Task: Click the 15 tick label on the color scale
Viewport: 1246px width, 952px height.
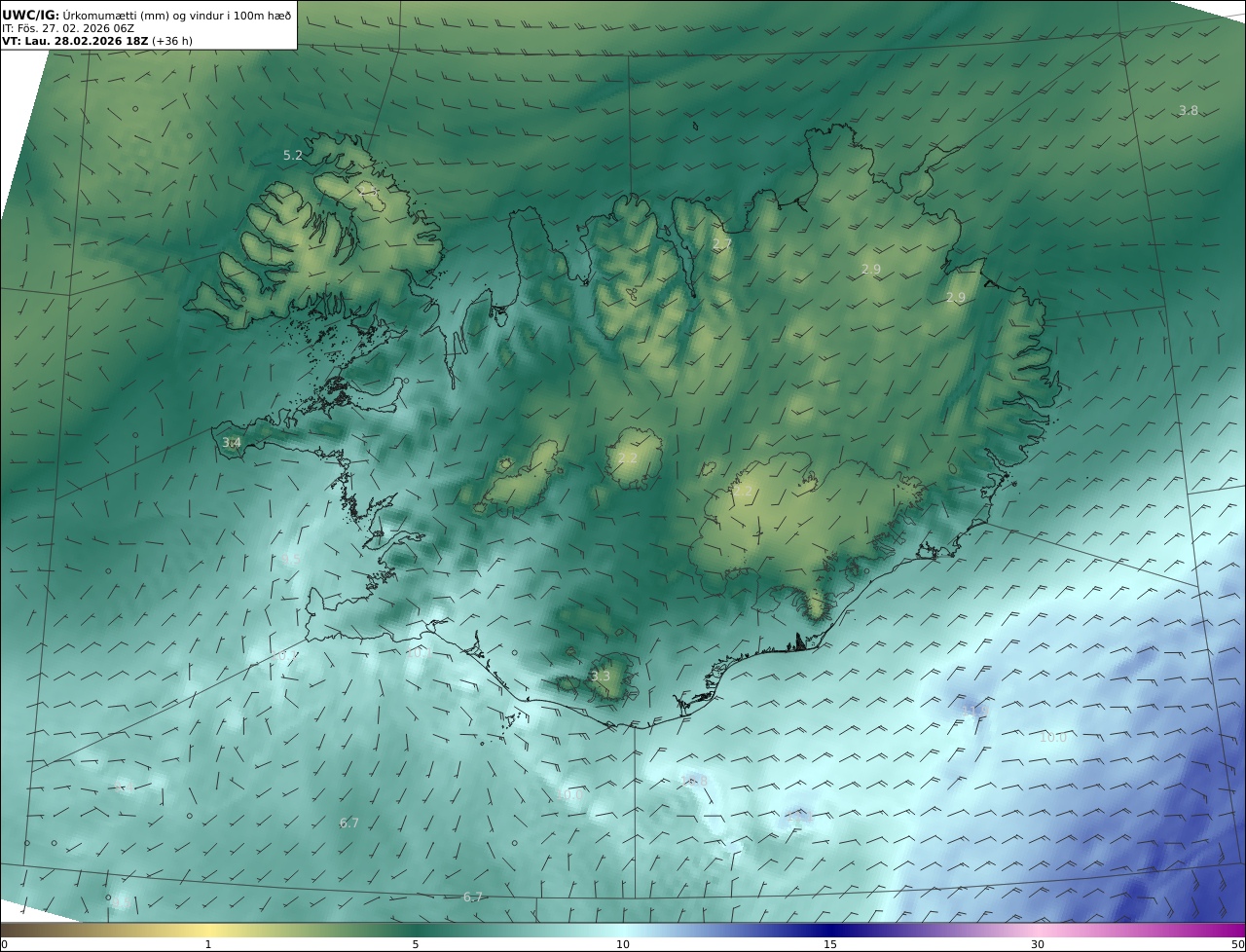Action: pos(830,944)
